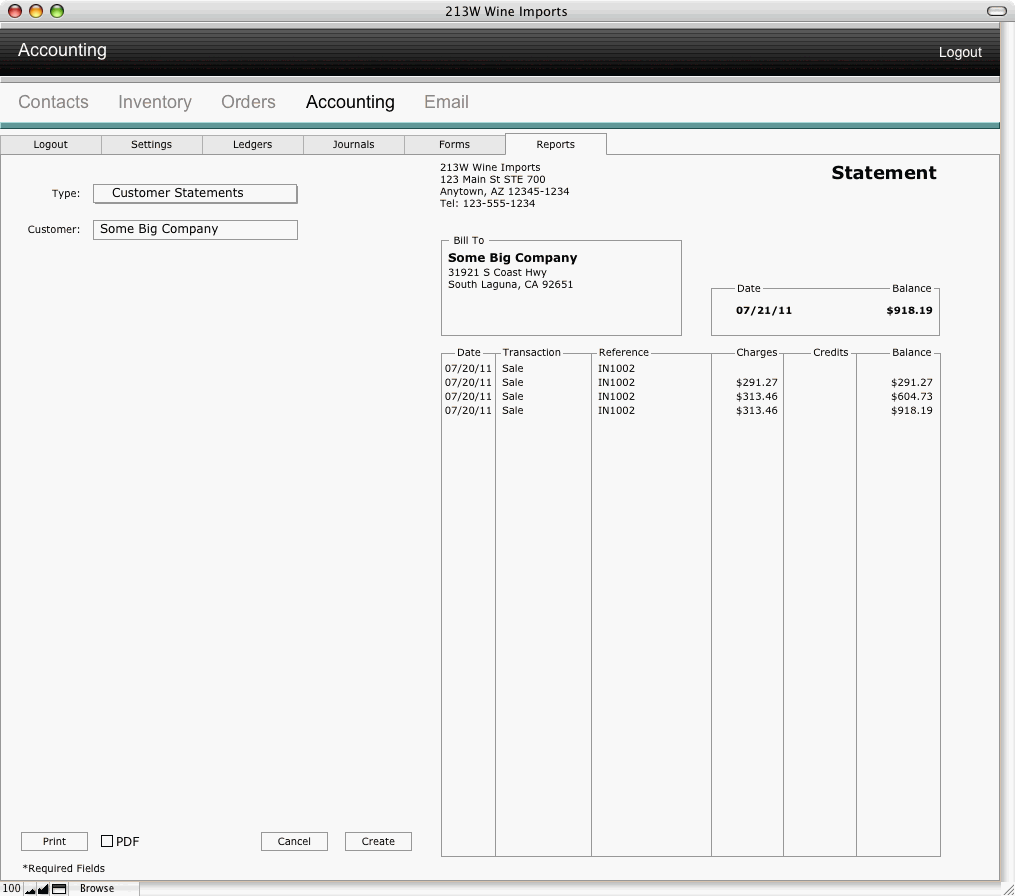Screen dimensions: 1015x896
Task: Open the Customer field showing Some Big Company
Action: [195, 229]
